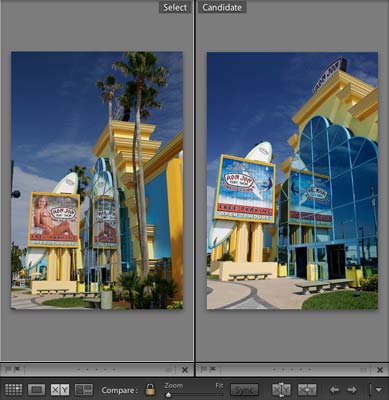Switch to Survey view
389x400 pixels.
click(x=84, y=389)
